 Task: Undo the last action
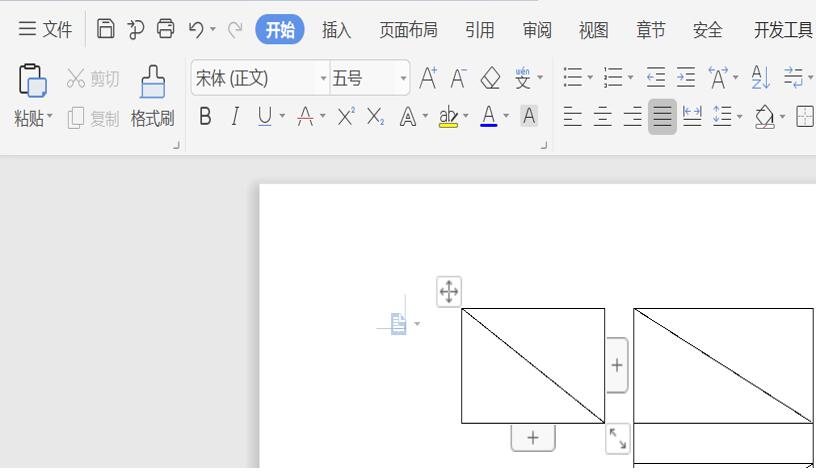pos(196,29)
